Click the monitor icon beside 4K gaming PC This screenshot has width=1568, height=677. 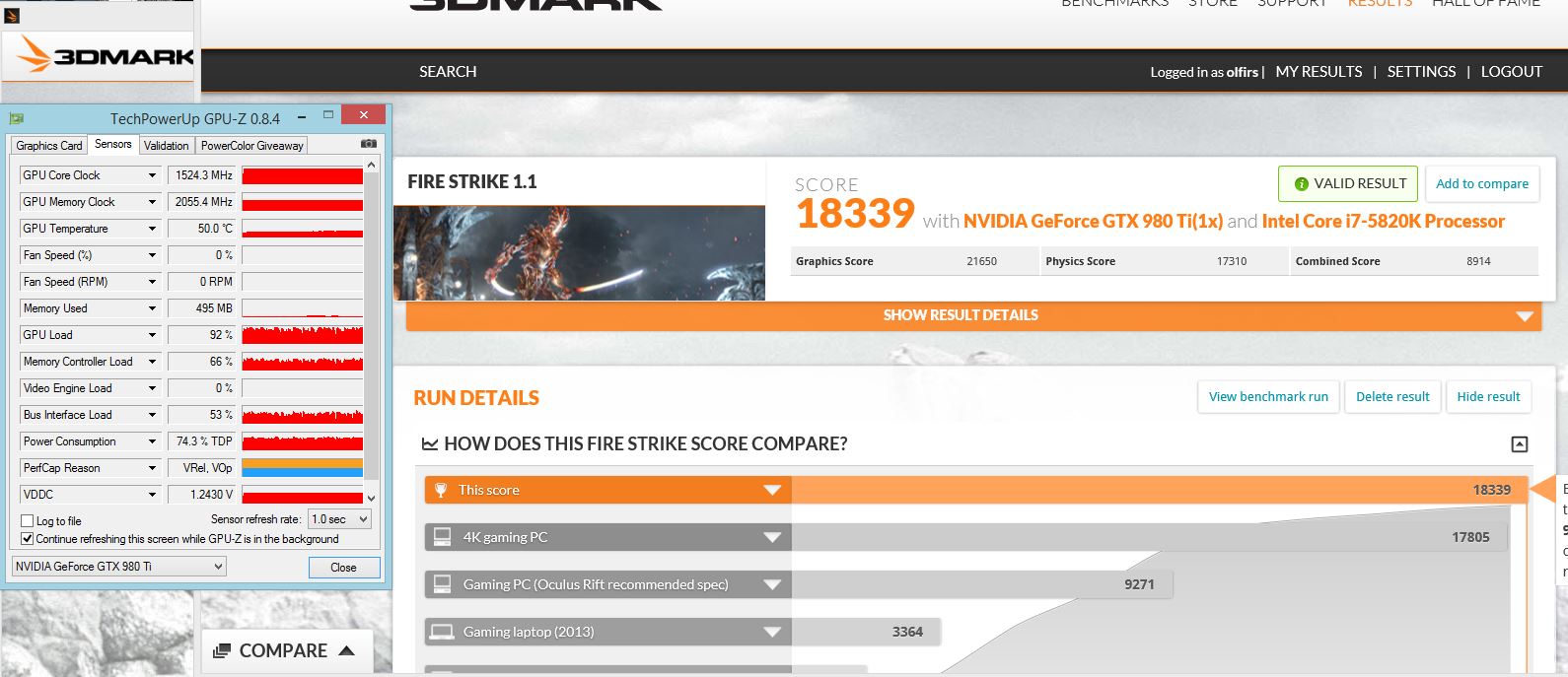pos(442,537)
